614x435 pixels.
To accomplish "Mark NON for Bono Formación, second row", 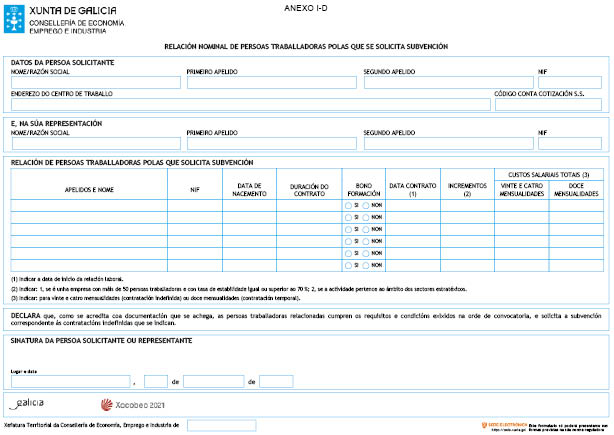I will 366,217.
